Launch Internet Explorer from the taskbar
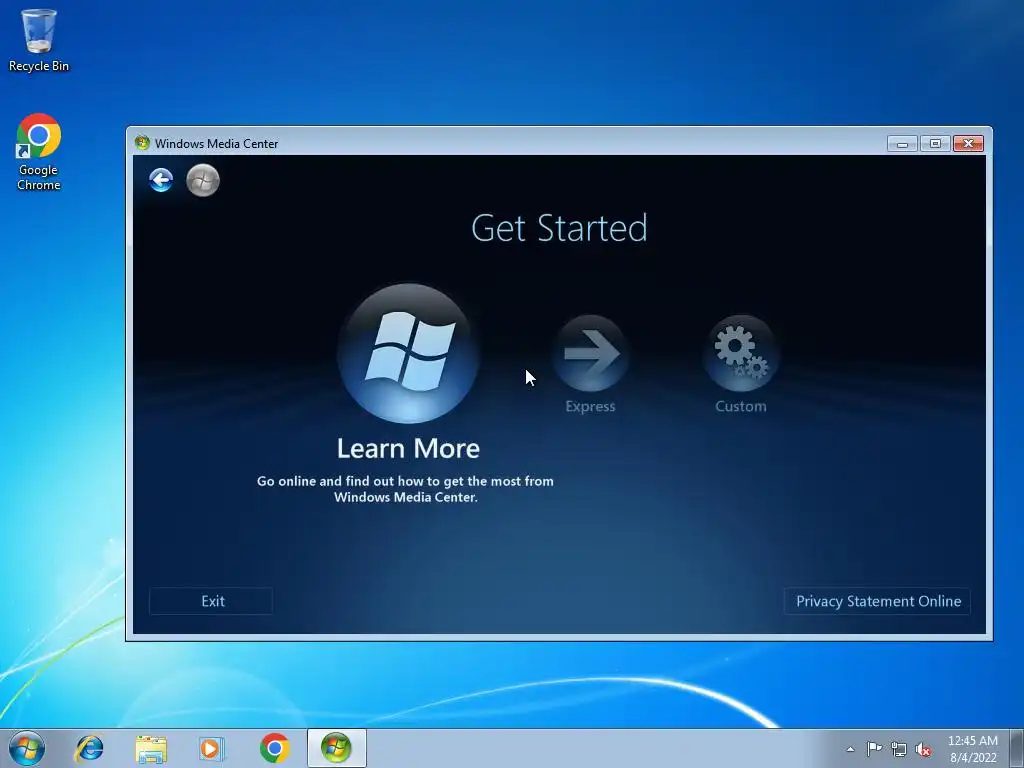The width and height of the screenshot is (1024, 768). (89, 748)
